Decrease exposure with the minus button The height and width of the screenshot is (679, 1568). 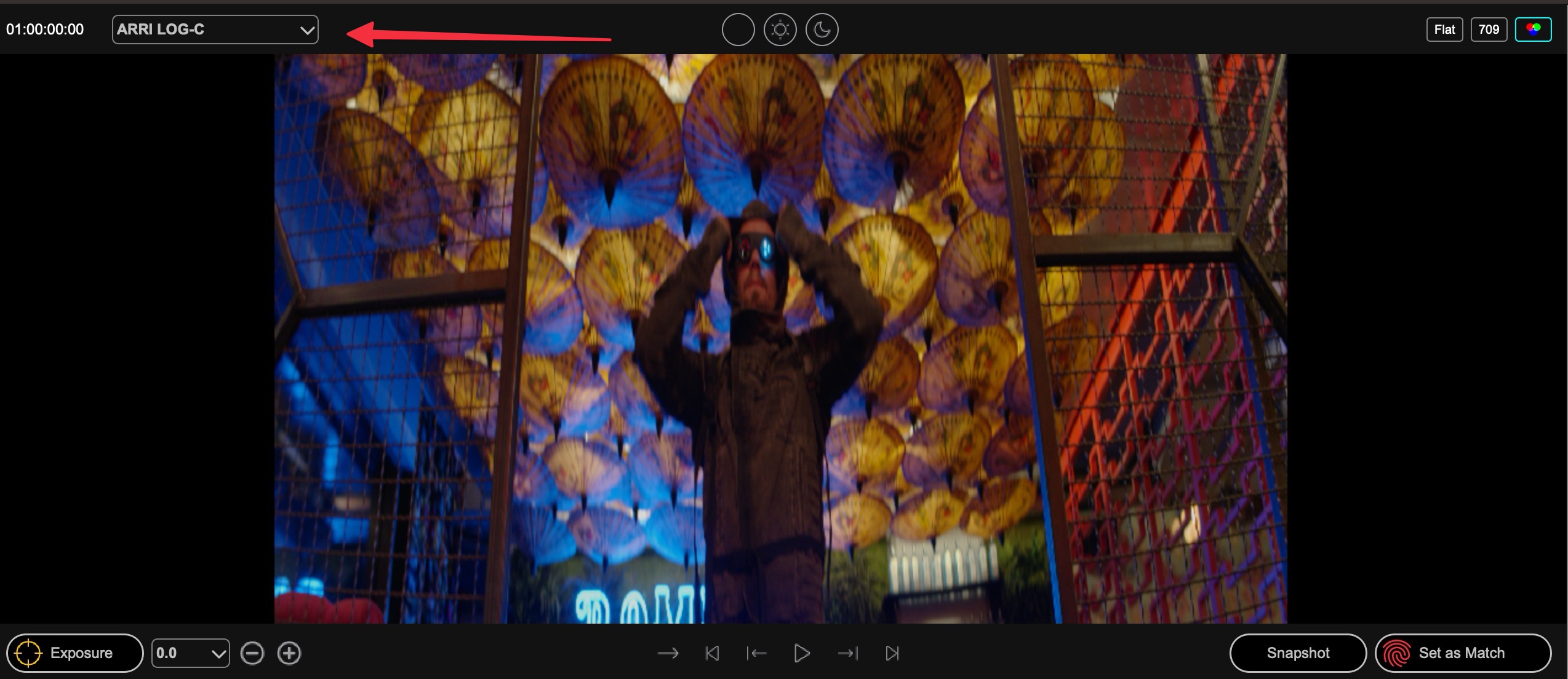coord(252,653)
